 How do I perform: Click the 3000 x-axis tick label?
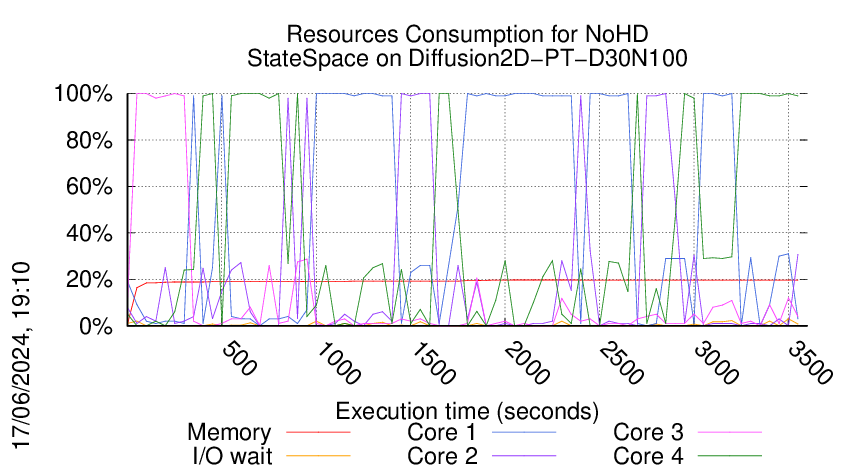[x=716, y=363]
